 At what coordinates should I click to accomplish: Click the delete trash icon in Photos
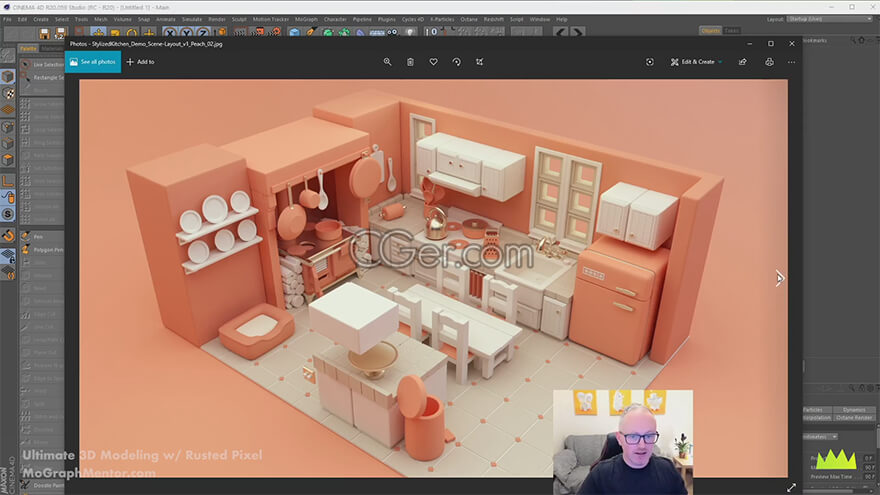410,62
